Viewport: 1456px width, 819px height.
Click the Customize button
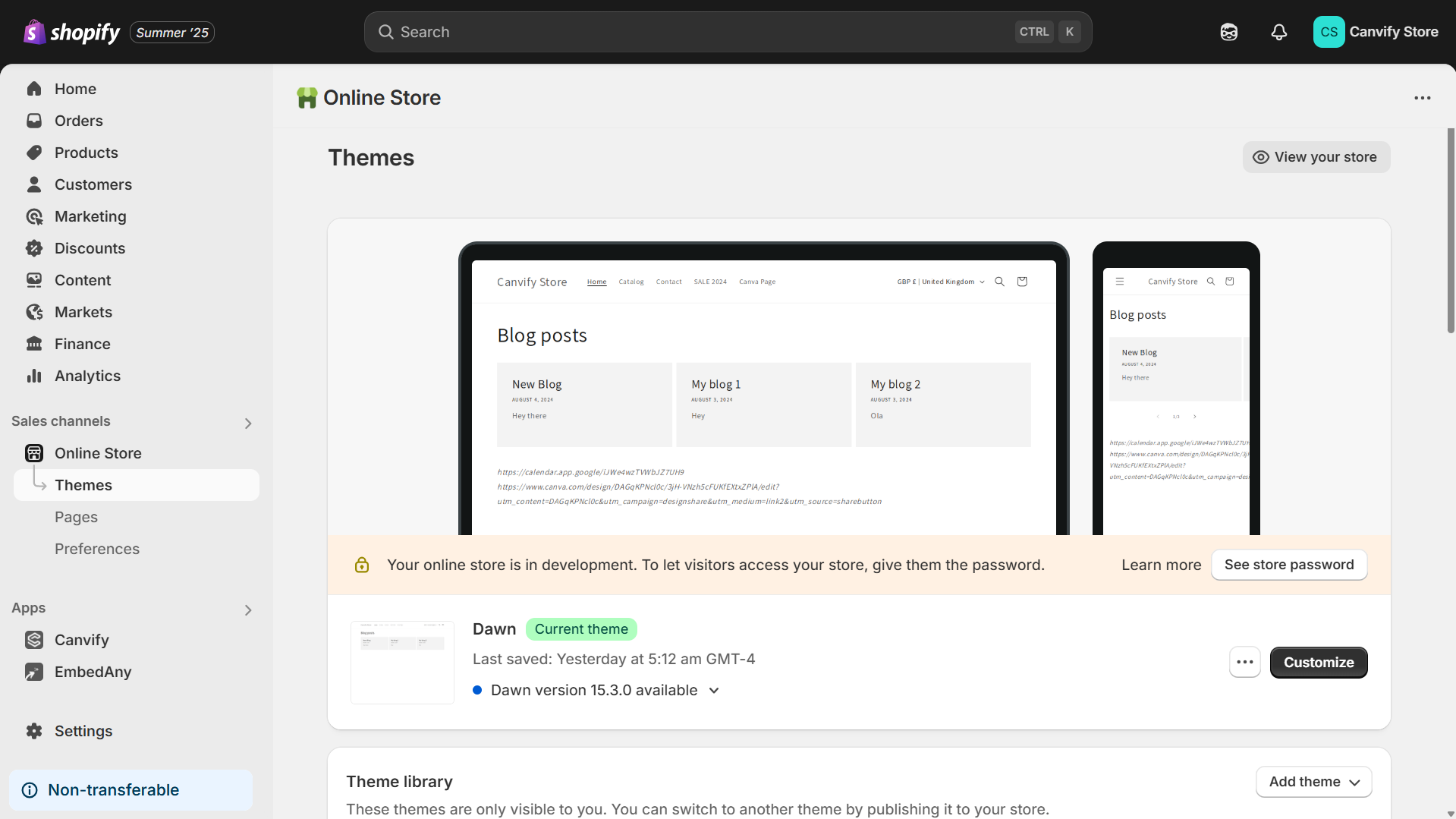pos(1318,662)
